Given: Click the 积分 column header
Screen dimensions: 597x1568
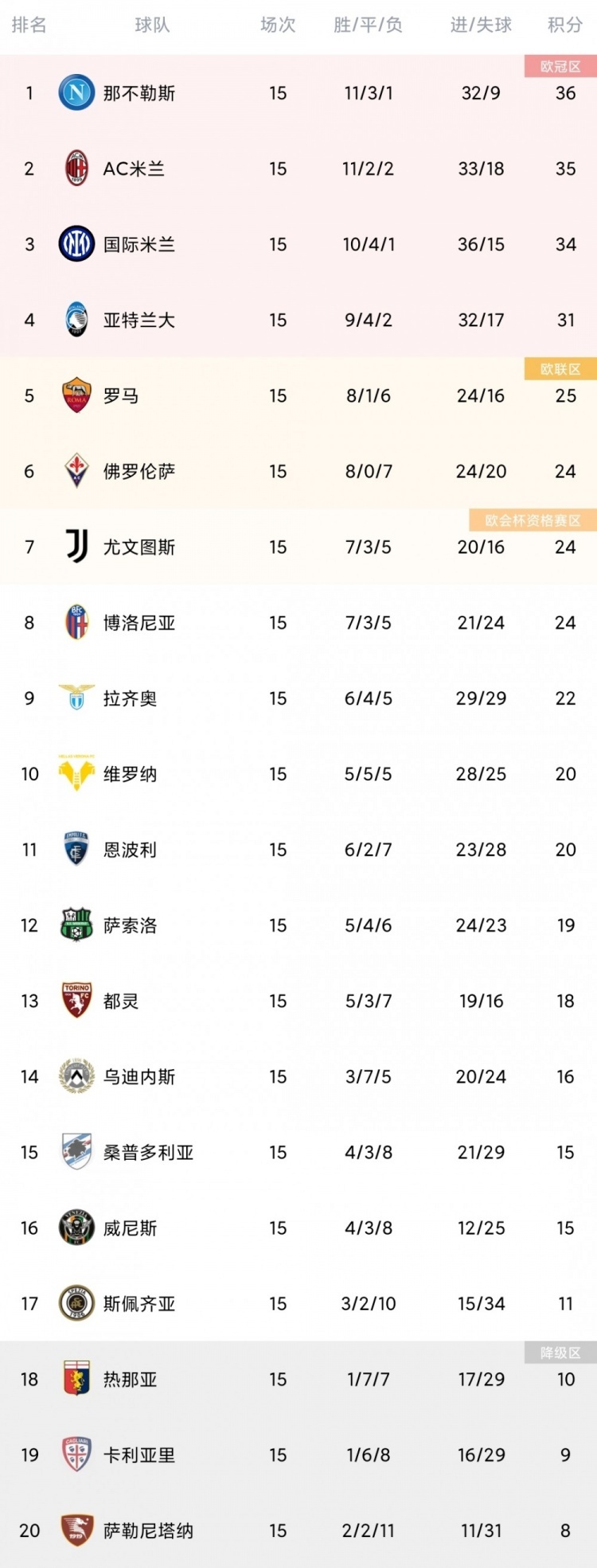Looking at the screenshot, I should pos(565,25).
